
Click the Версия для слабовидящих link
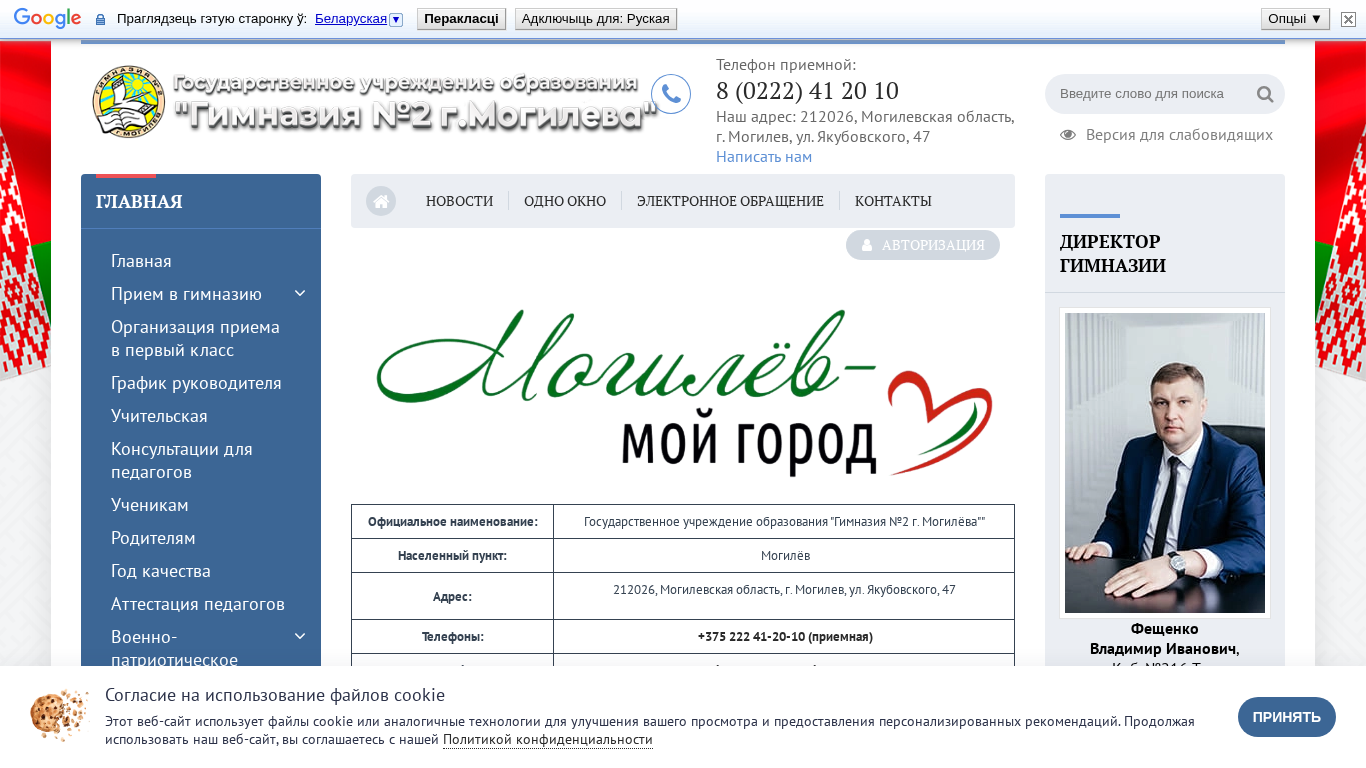(x=1179, y=135)
